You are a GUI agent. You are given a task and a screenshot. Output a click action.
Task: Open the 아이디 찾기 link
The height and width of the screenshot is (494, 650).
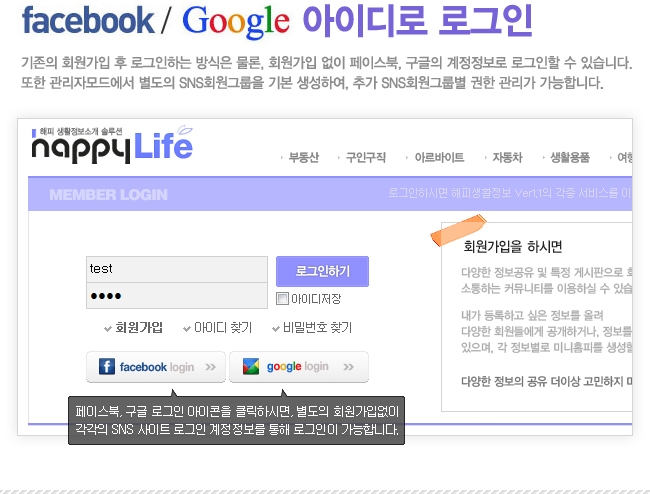(x=223, y=328)
